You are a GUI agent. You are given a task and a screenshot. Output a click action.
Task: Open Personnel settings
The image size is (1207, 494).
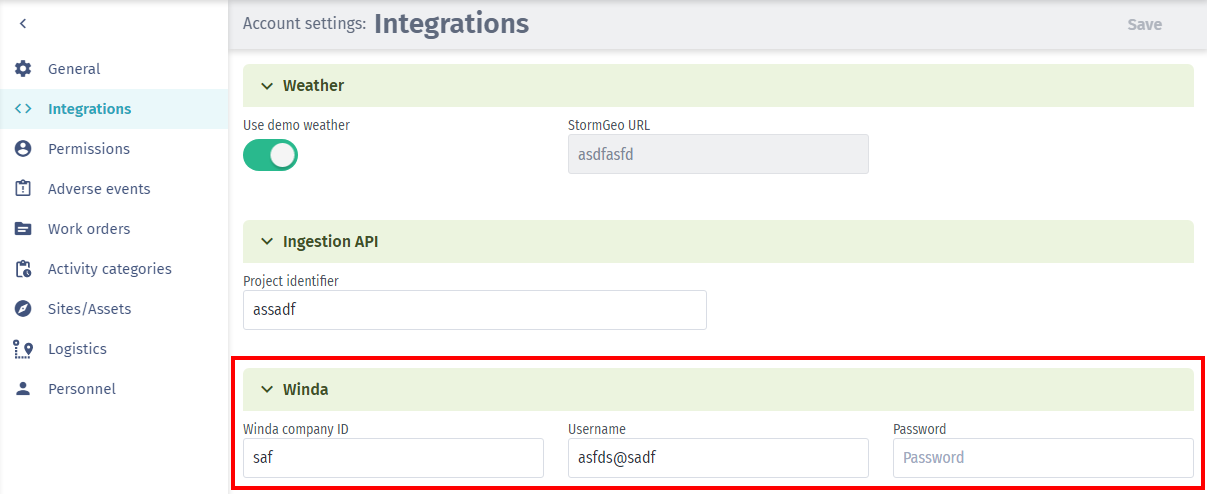click(x=114, y=389)
